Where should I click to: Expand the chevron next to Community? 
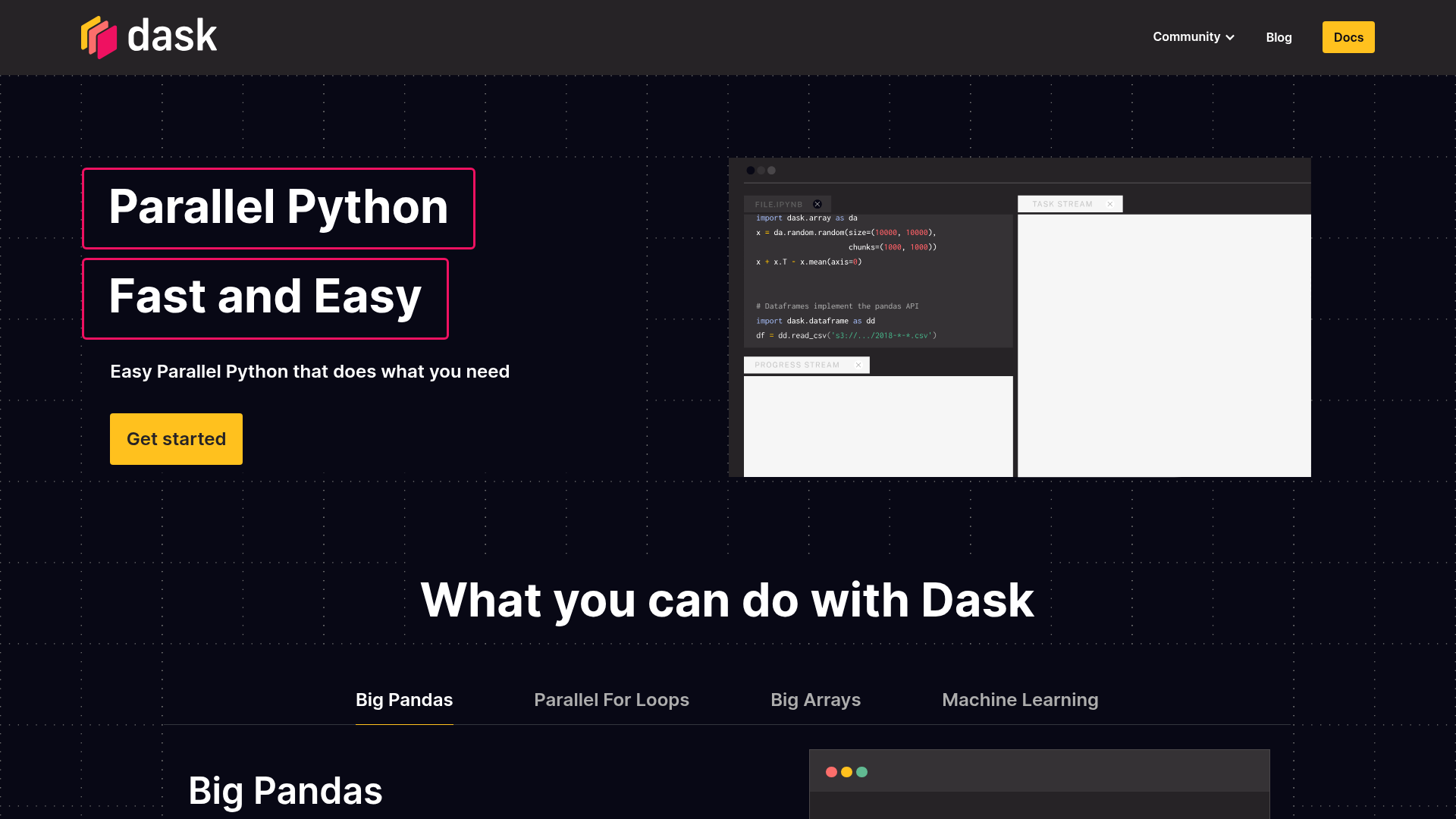tap(1230, 37)
